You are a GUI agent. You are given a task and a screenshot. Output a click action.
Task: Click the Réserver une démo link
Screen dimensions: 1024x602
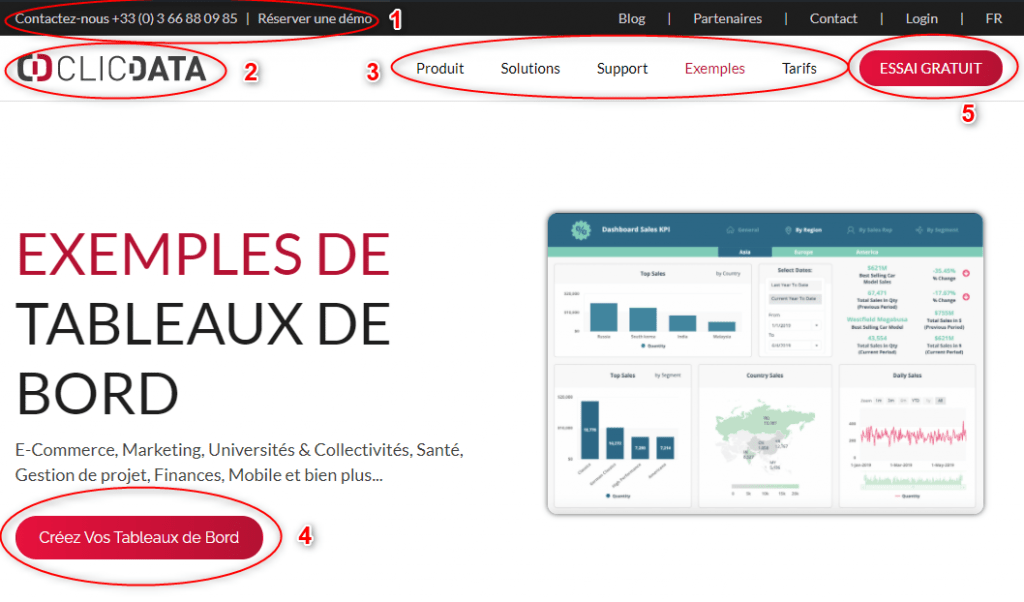(x=315, y=18)
